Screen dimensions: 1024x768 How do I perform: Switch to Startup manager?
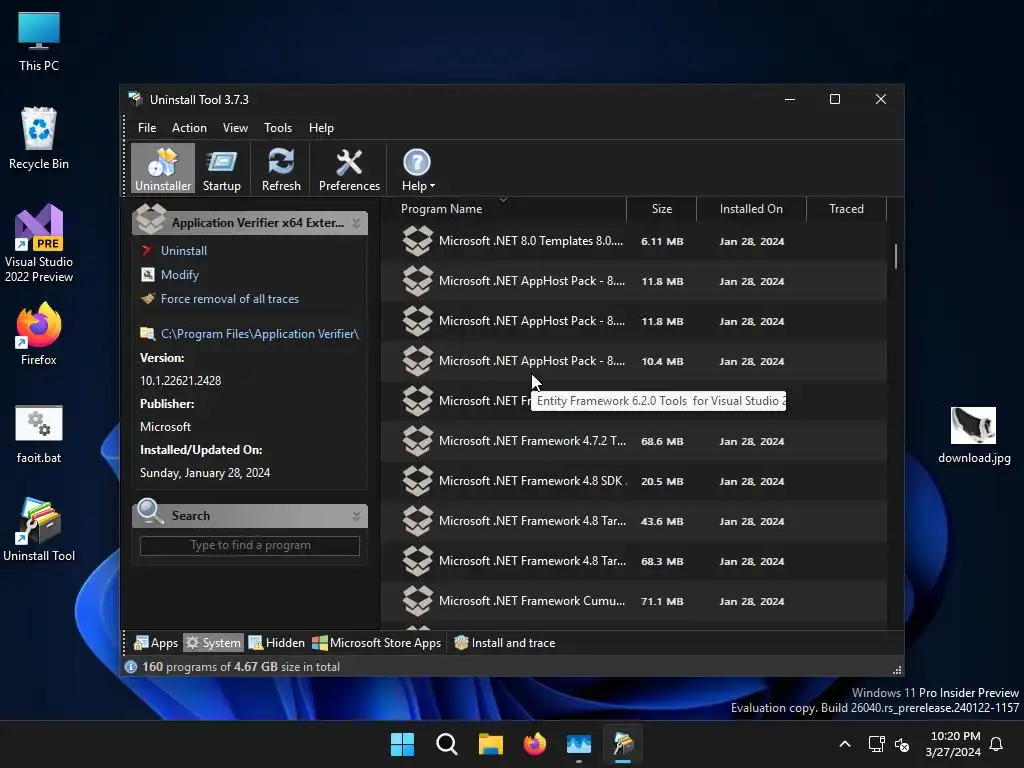coord(221,169)
